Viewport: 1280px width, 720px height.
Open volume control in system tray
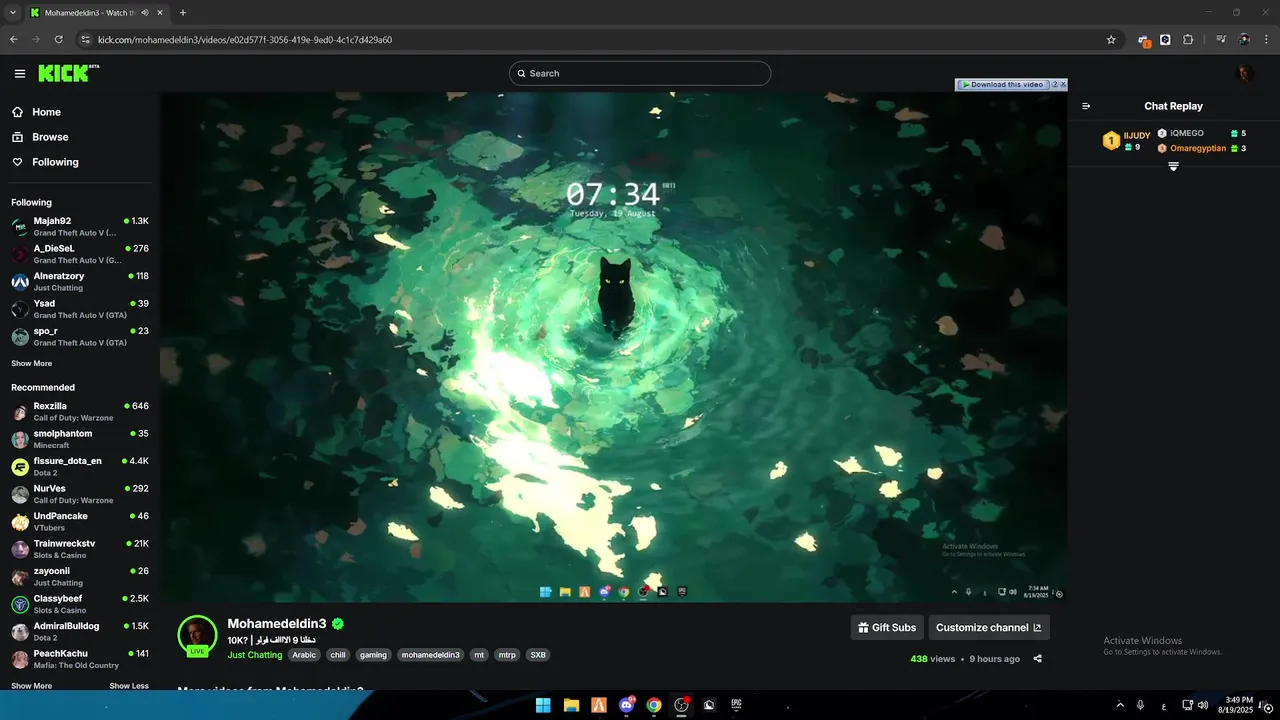[1201, 705]
